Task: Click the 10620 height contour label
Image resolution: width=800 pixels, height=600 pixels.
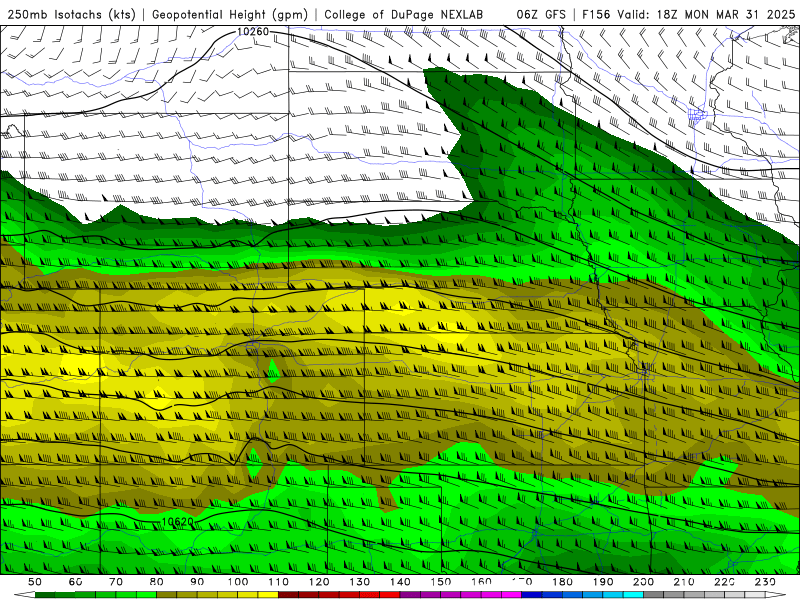Action: click(178, 521)
